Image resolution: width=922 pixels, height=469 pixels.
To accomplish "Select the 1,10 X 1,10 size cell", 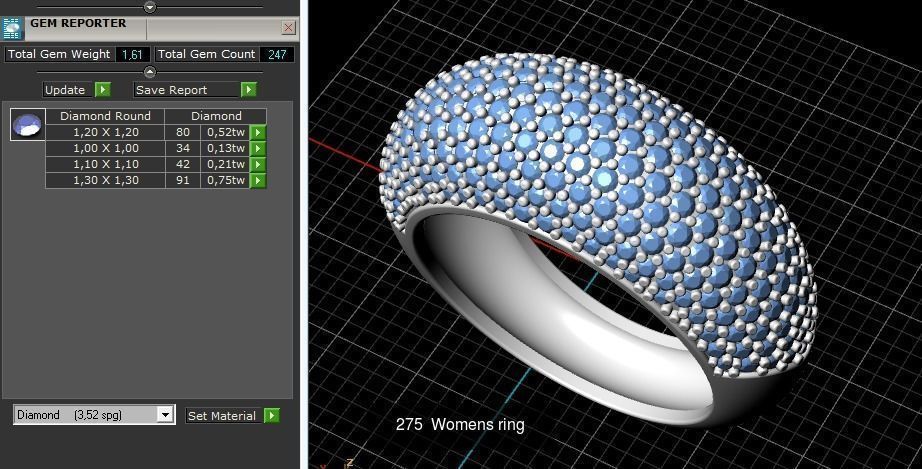I will [106, 164].
